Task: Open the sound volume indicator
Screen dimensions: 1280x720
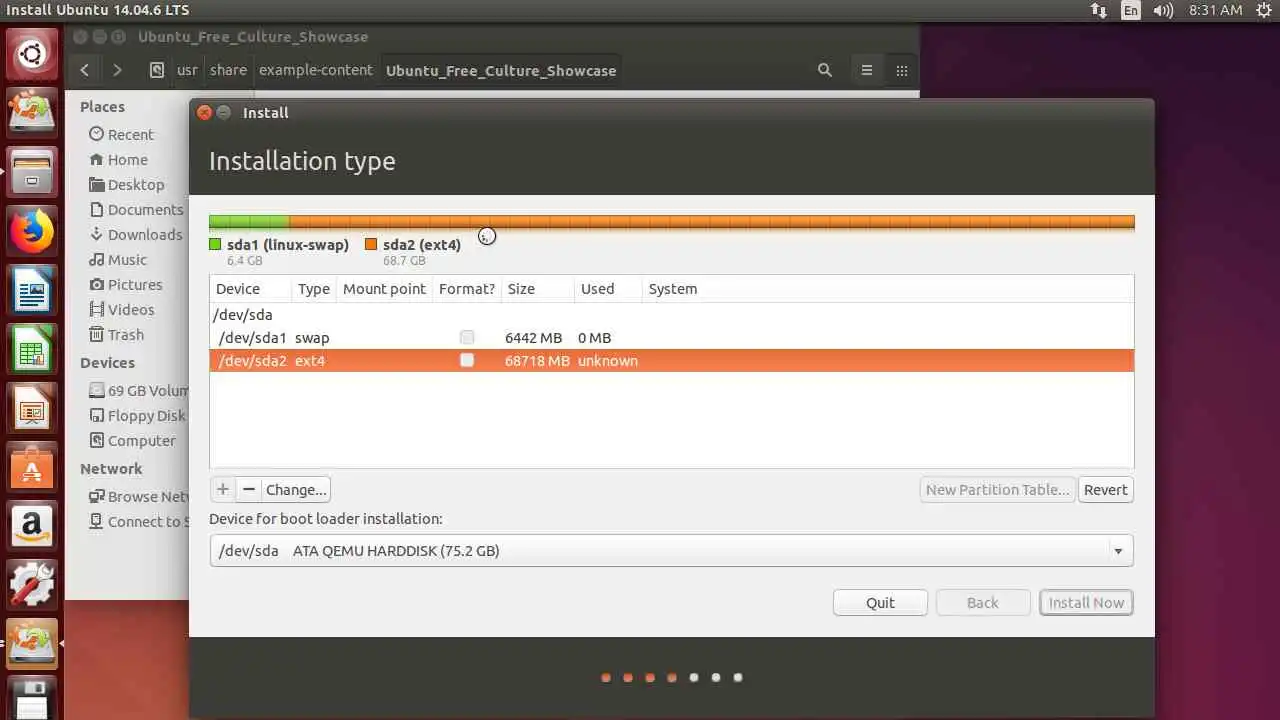Action: [x=1163, y=10]
